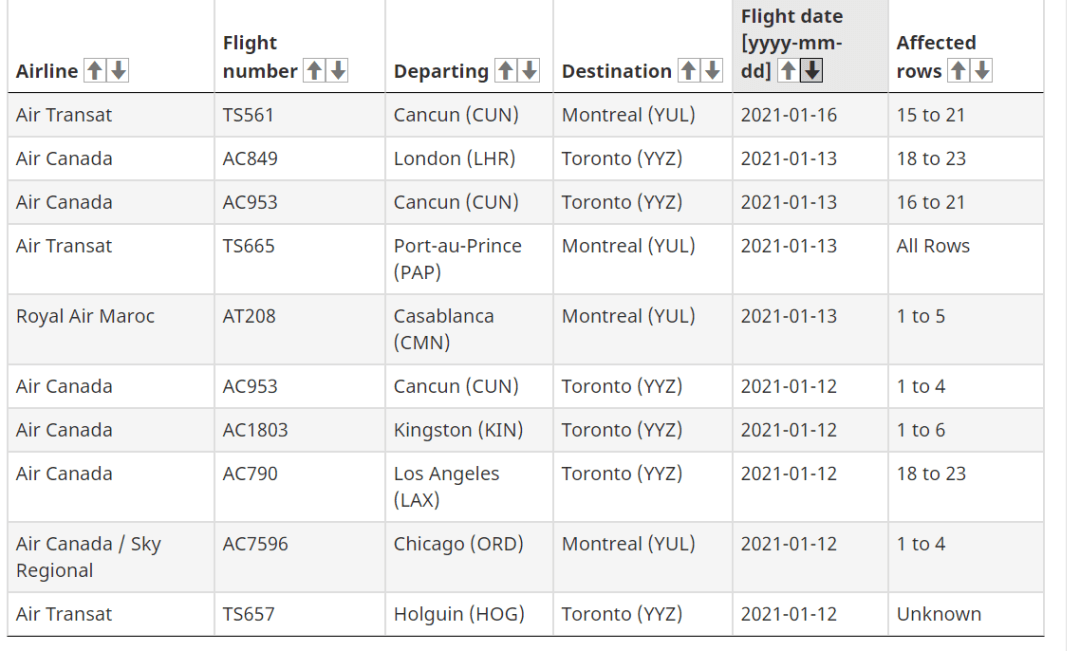
Task: Select the Los Angeles (LAX) cell
Action: (x=469, y=486)
